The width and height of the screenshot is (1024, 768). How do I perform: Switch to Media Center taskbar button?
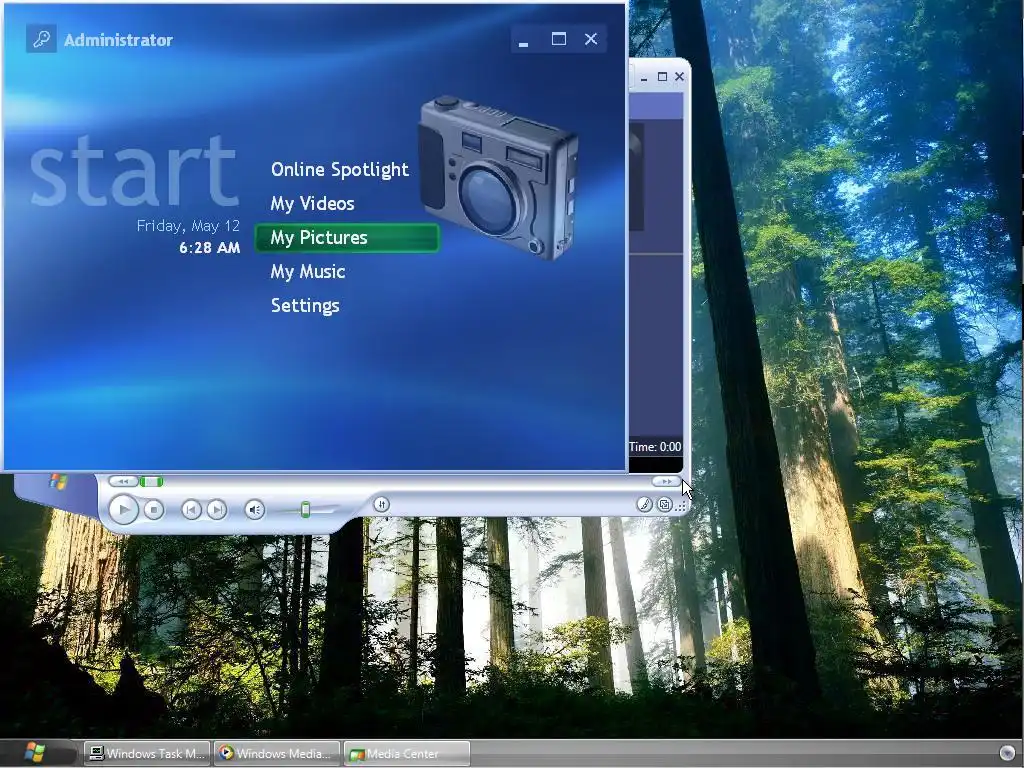(407, 754)
